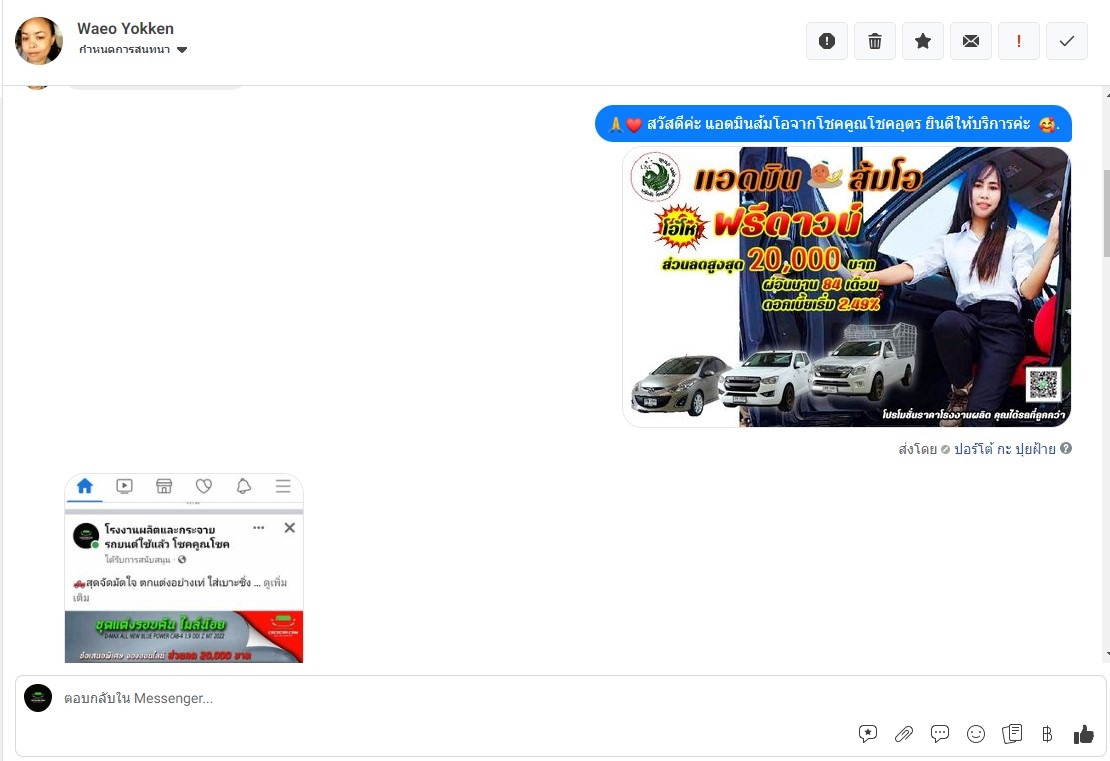
Task: Mark conversation unread with the envelope icon
Action: 971,41
